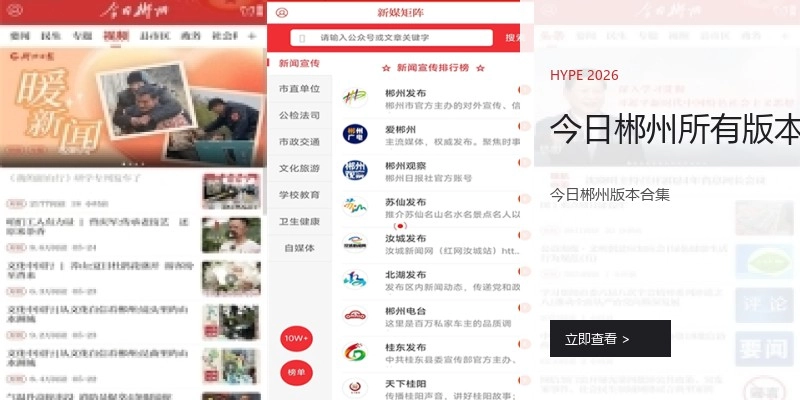This screenshot has width=800, height=400.
Task: Click the 郴州电台 account name
Action: pos(406,311)
